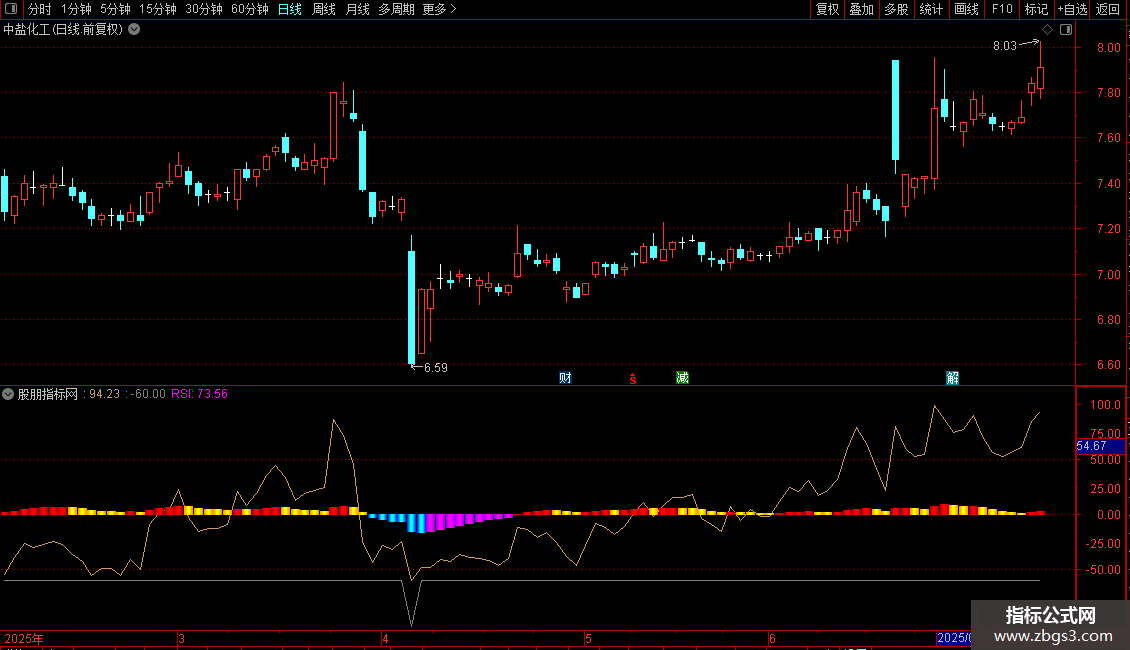Switch to 分时 intraday view
1130x650 pixels.
(x=40, y=9)
